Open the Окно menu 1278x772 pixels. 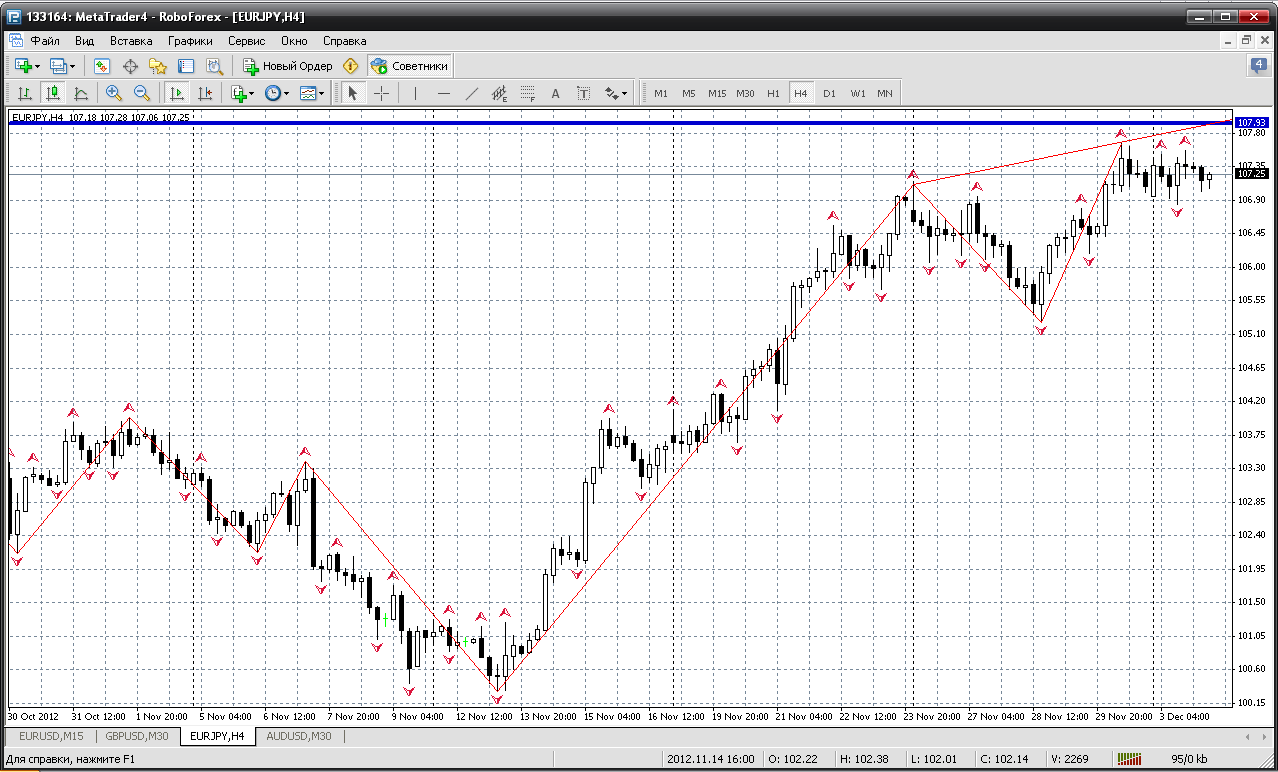[294, 41]
